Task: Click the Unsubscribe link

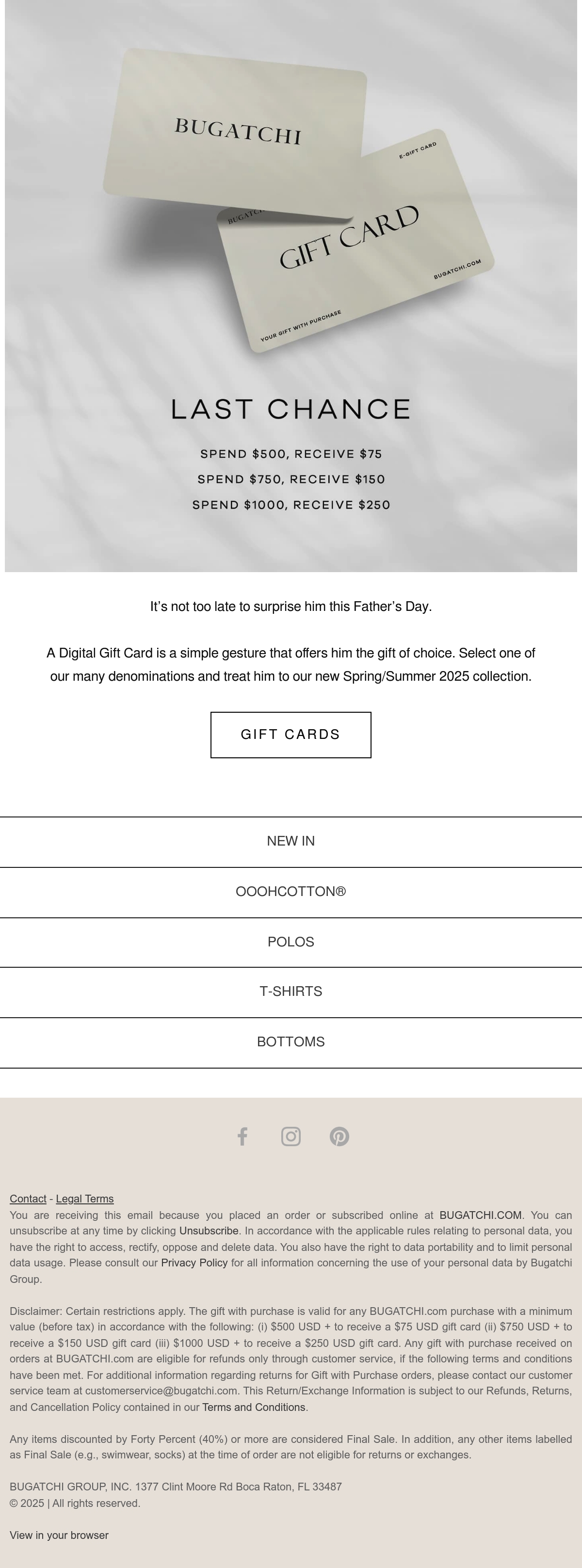Action: 209,1231
